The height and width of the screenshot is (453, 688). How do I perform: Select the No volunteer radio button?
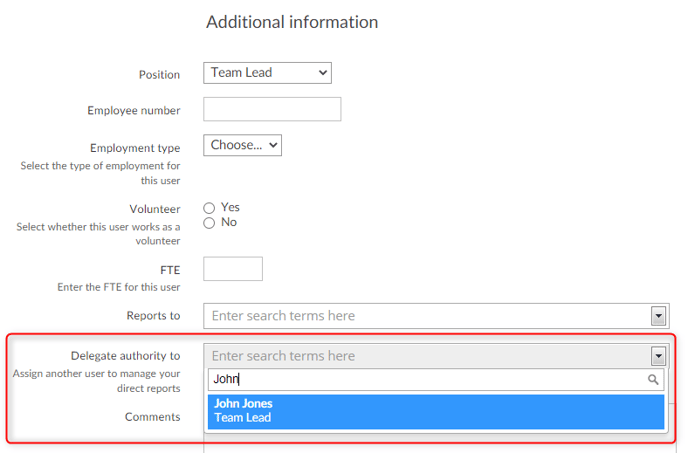[x=209, y=223]
